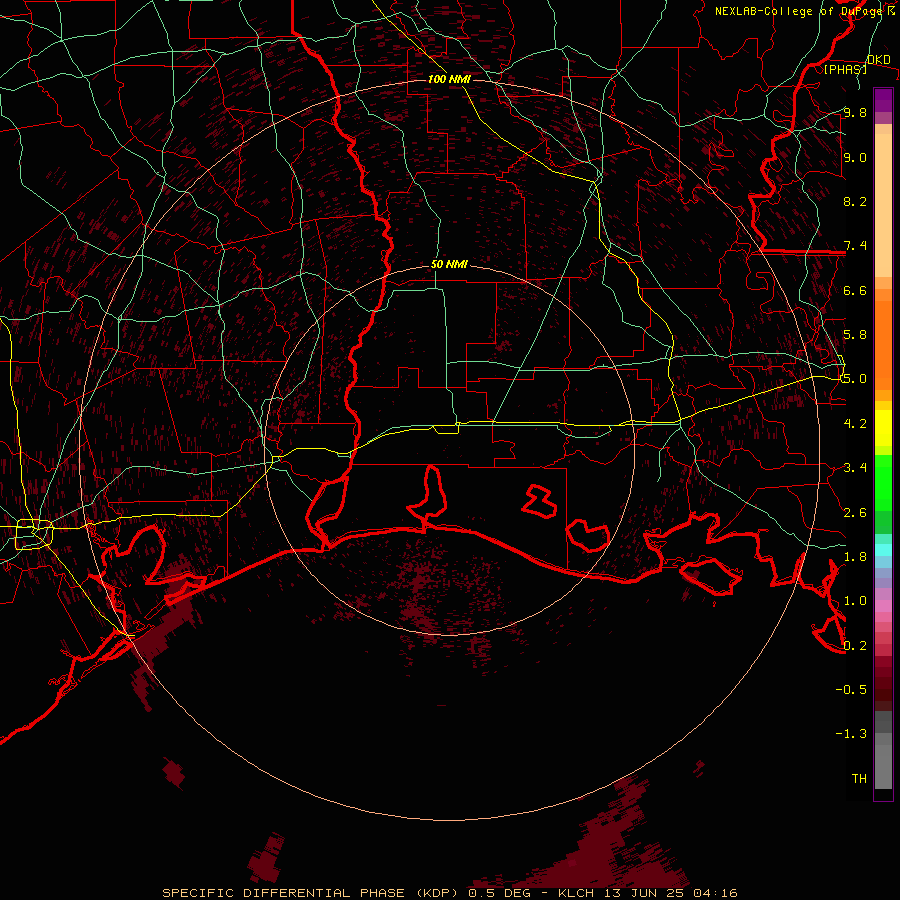Click the 5.8 legend value
The width and height of the screenshot is (900, 900).
click(855, 335)
